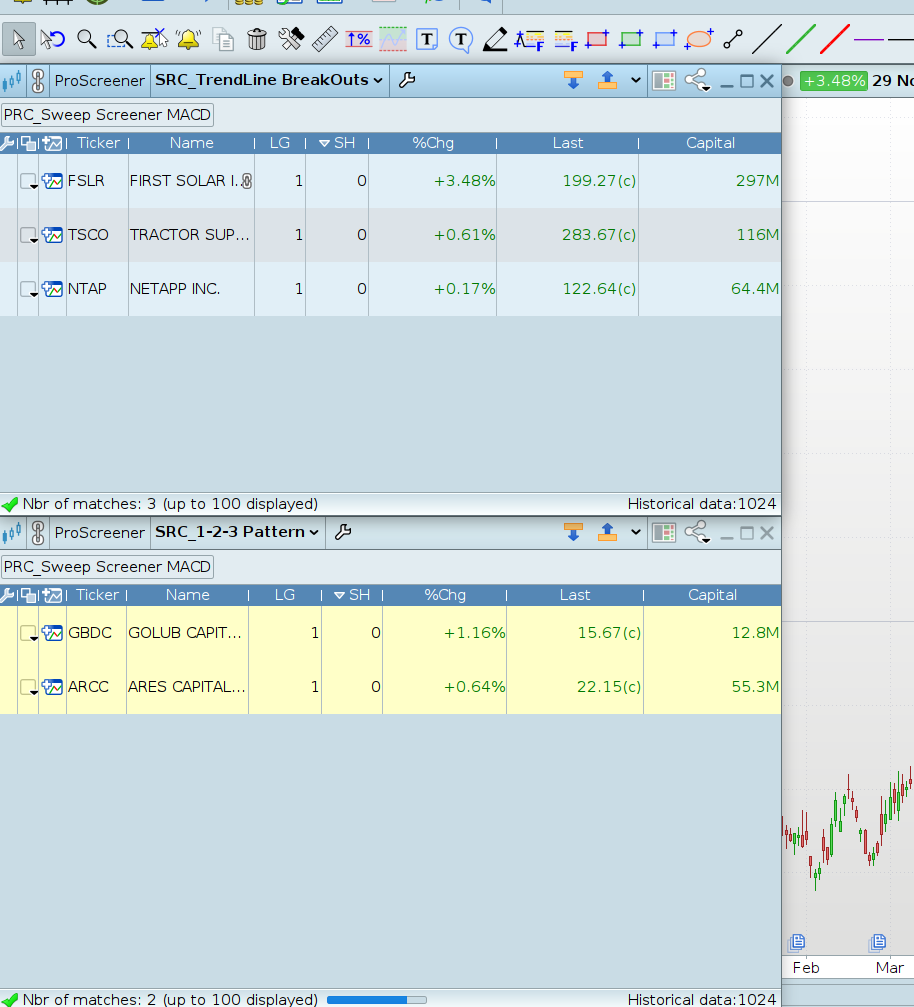The width and height of the screenshot is (914, 1007).
Task: Select the red rectangle drawing tool
Action: pyautogui.click(x=597, y=40)
